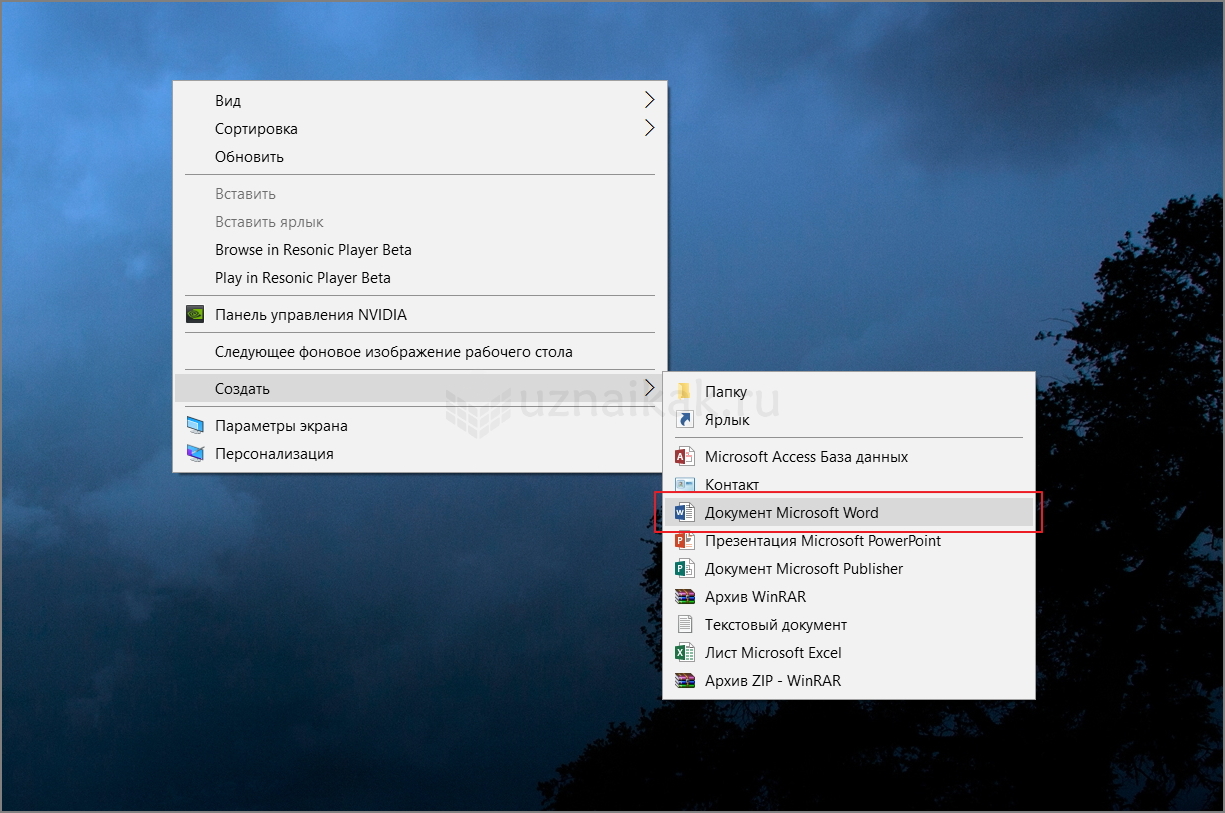Choose Архив ZIP - WinRAR entry
This screenshot has height=813, width=1225.
point(772,681)
